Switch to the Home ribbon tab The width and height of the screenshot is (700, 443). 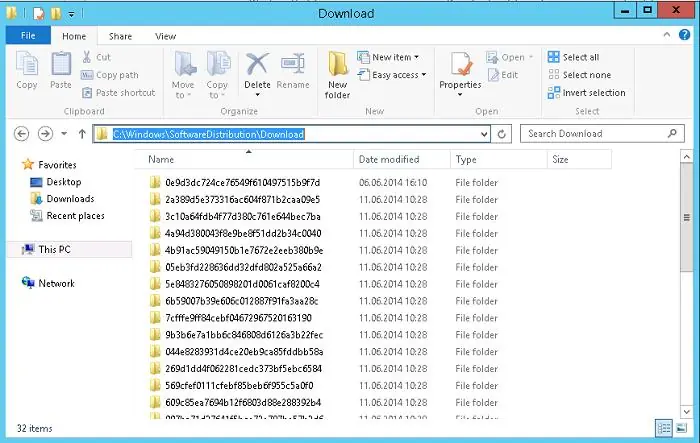(x=74, y=36)
